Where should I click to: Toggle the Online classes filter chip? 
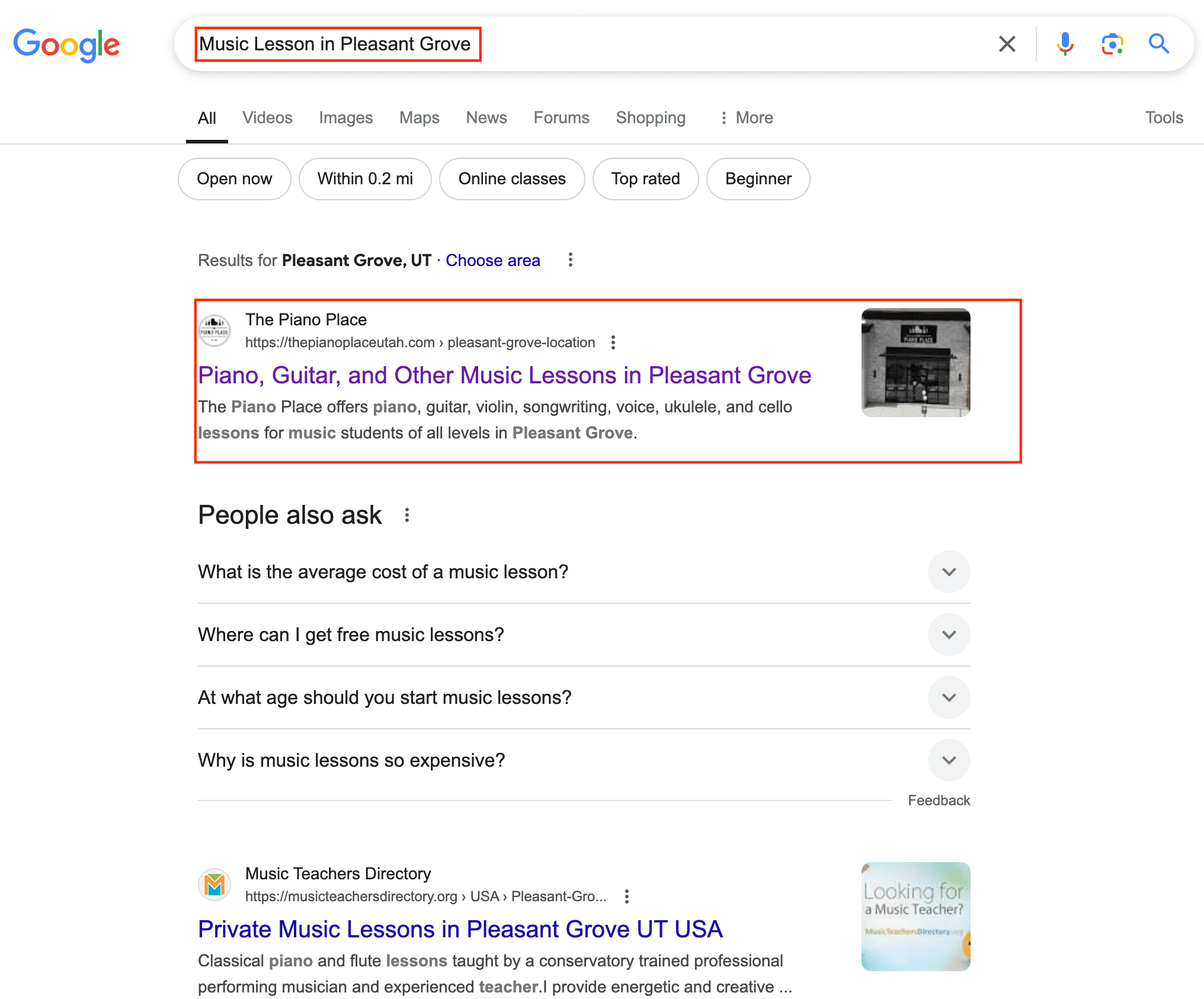(511, 179)
